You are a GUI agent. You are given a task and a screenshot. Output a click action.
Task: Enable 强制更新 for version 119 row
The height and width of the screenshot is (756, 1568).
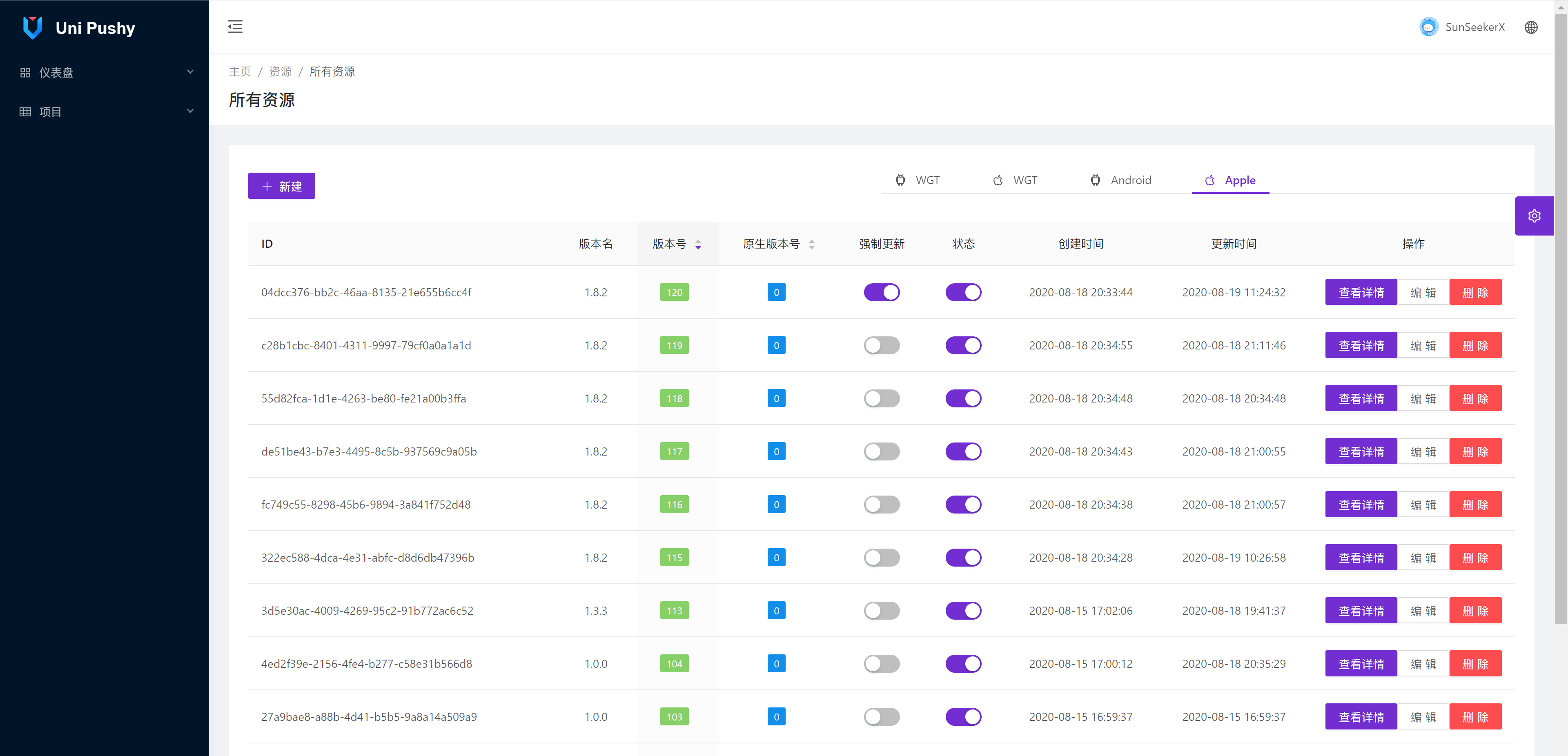click(x=882, y=345)
